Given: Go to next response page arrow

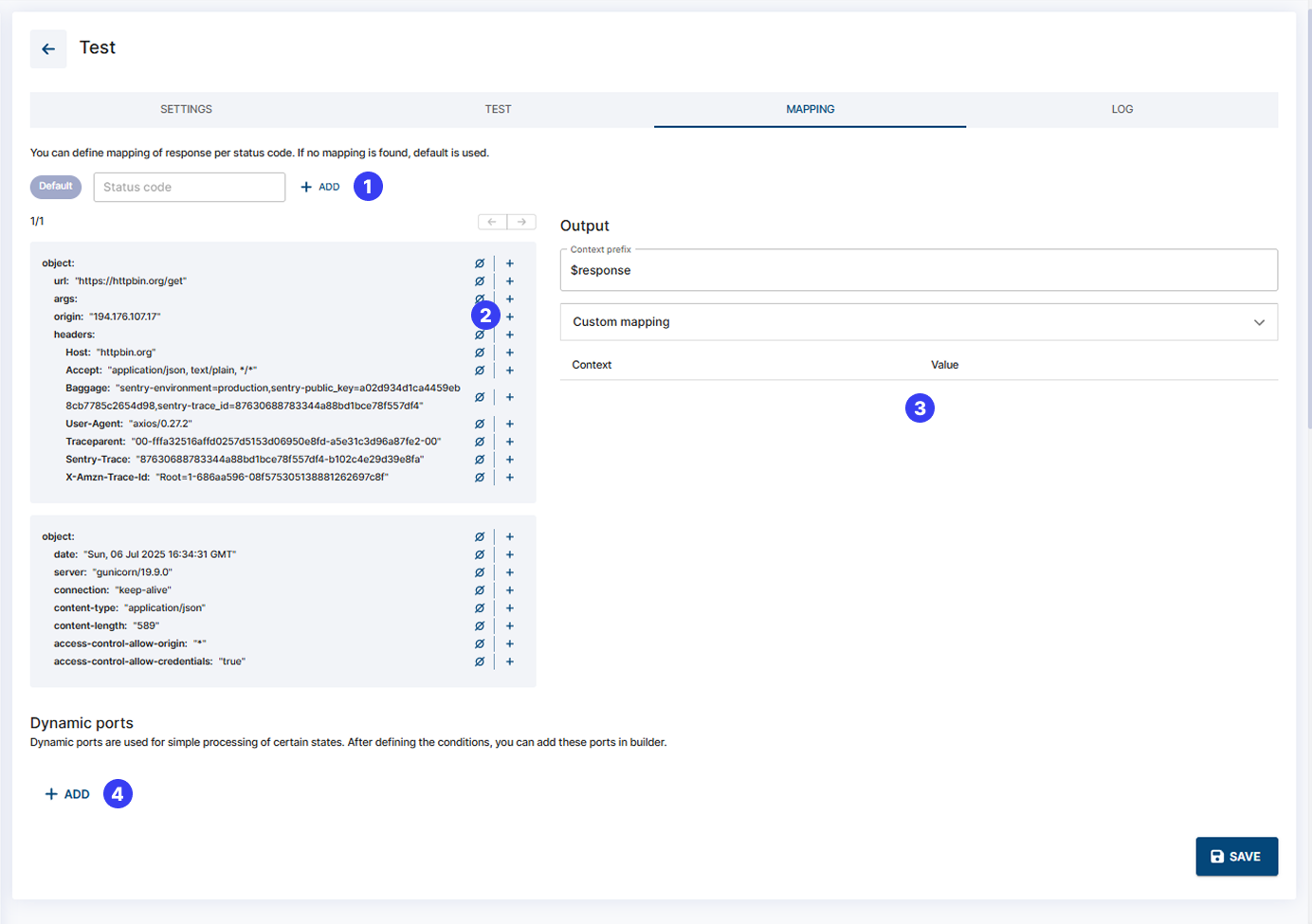Looking at the screenshot, I should point(521,221).
